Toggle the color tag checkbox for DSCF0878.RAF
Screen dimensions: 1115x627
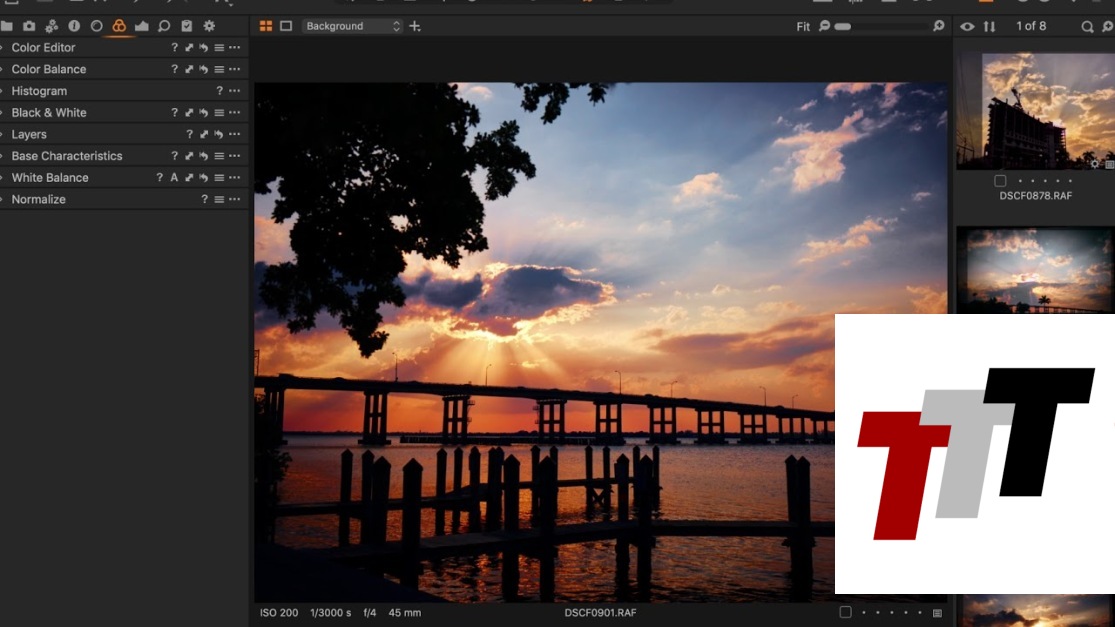(x=1000, y=181)
